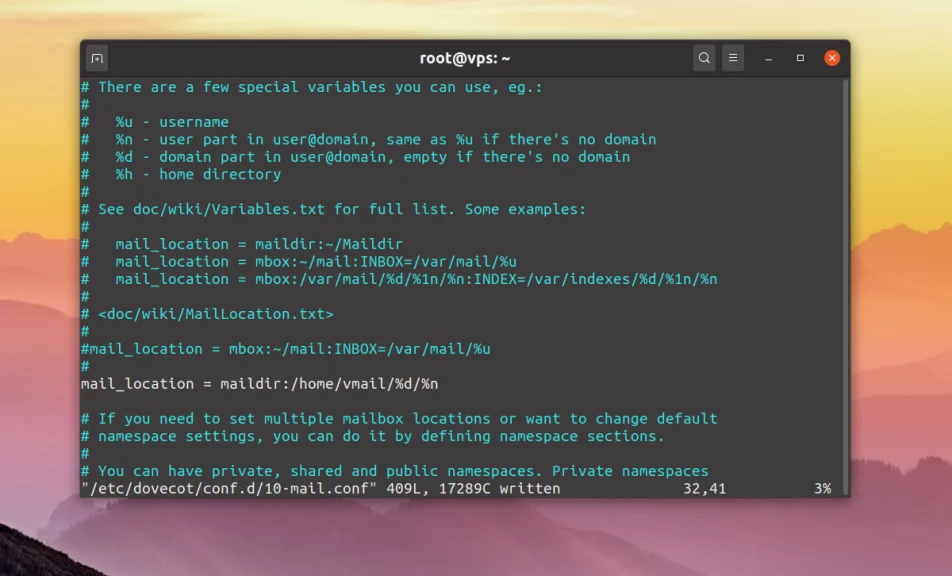Click the '%h - home directory' line
The width and height of the screenshot is (952, 576).
coord(181,175)
